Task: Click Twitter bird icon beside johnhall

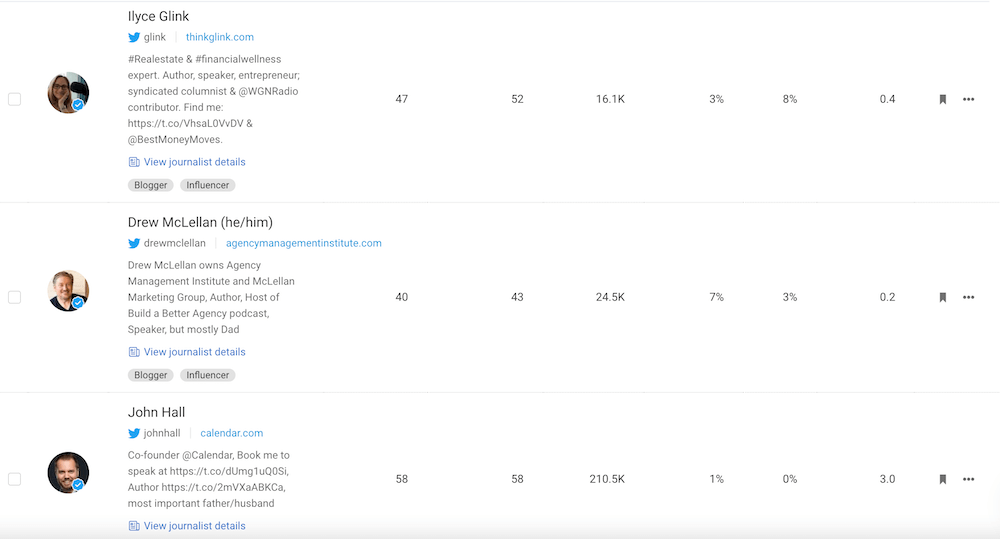Action: [134, 433]
